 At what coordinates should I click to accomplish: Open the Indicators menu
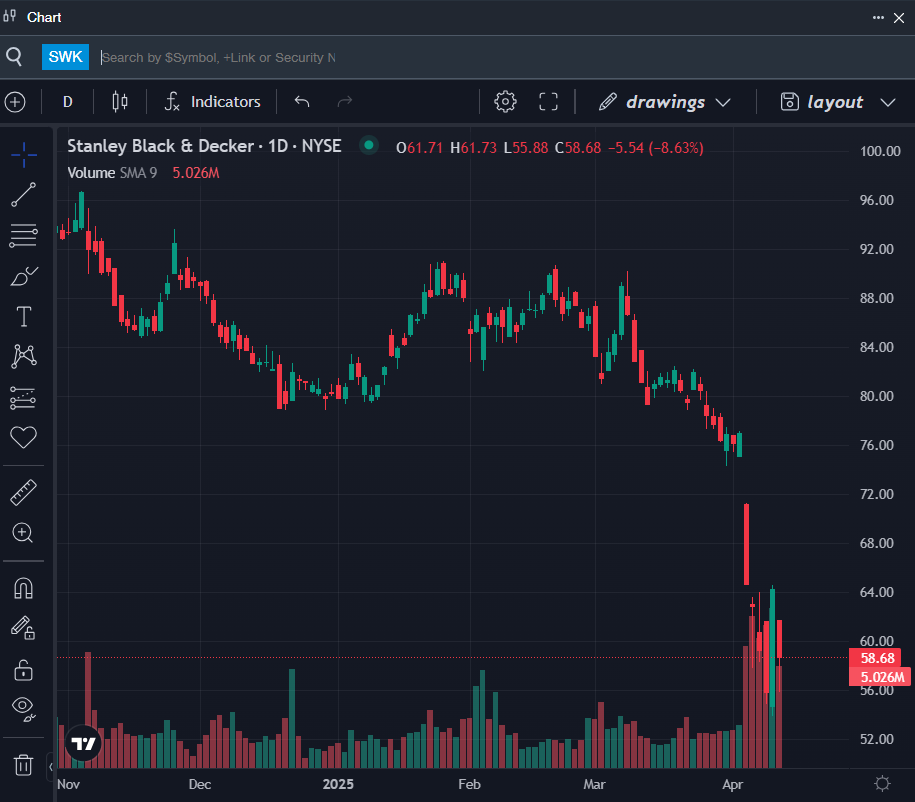coord(212,102)
